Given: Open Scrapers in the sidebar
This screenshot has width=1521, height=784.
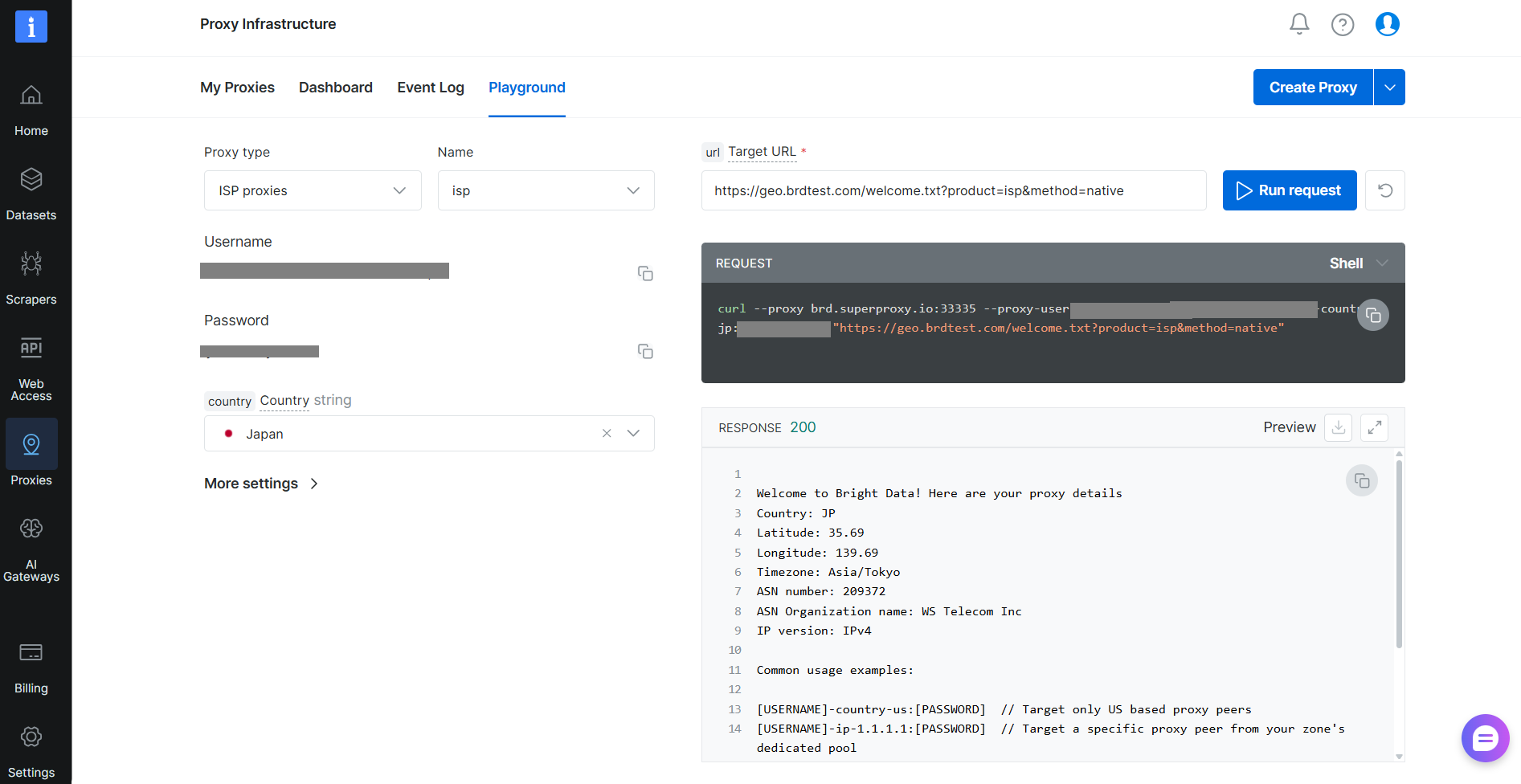Looking at the screenshot, I should click(x=31, y=280).
